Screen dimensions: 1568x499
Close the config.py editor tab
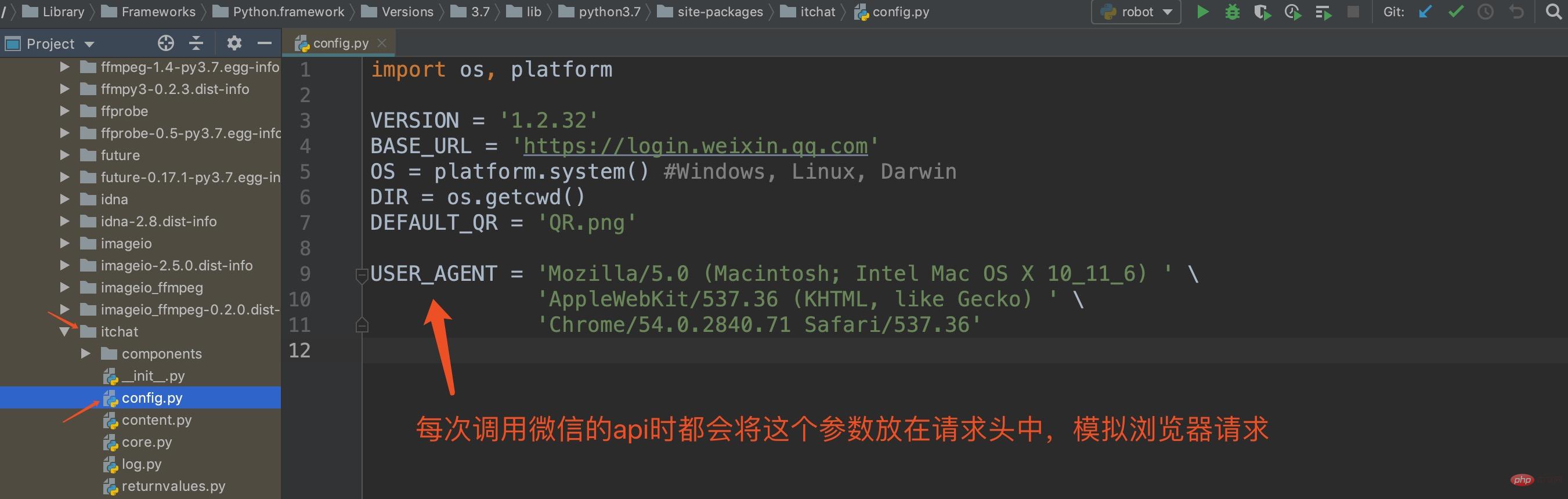[x=382, y=42]
